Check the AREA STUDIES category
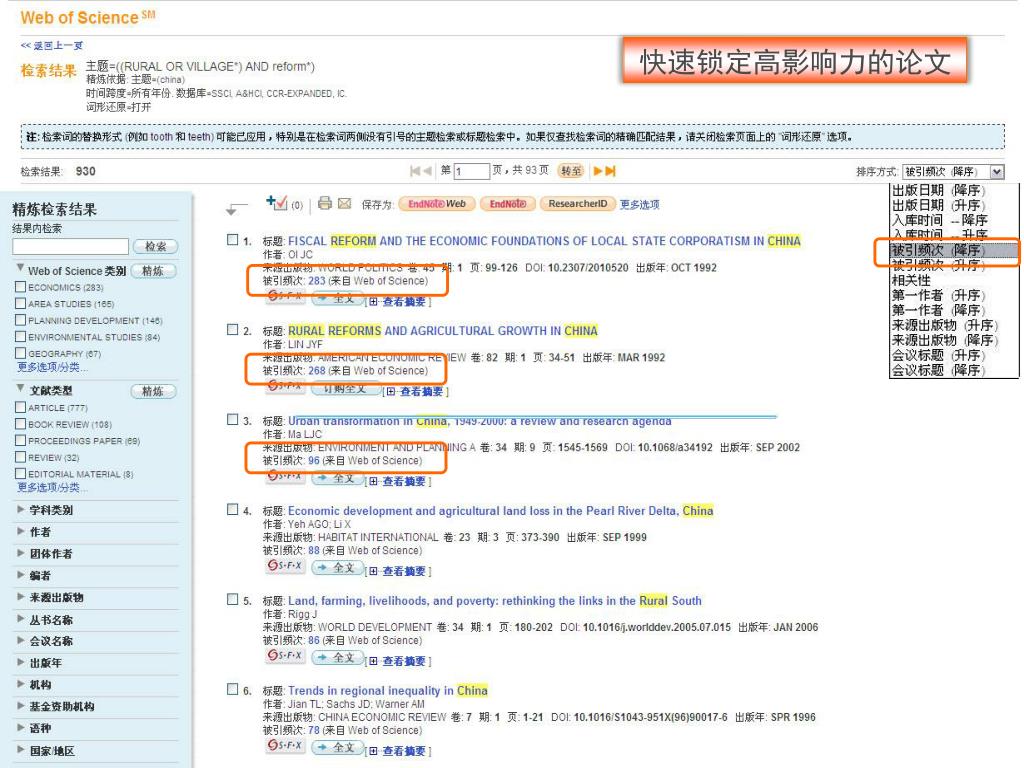 20,303
